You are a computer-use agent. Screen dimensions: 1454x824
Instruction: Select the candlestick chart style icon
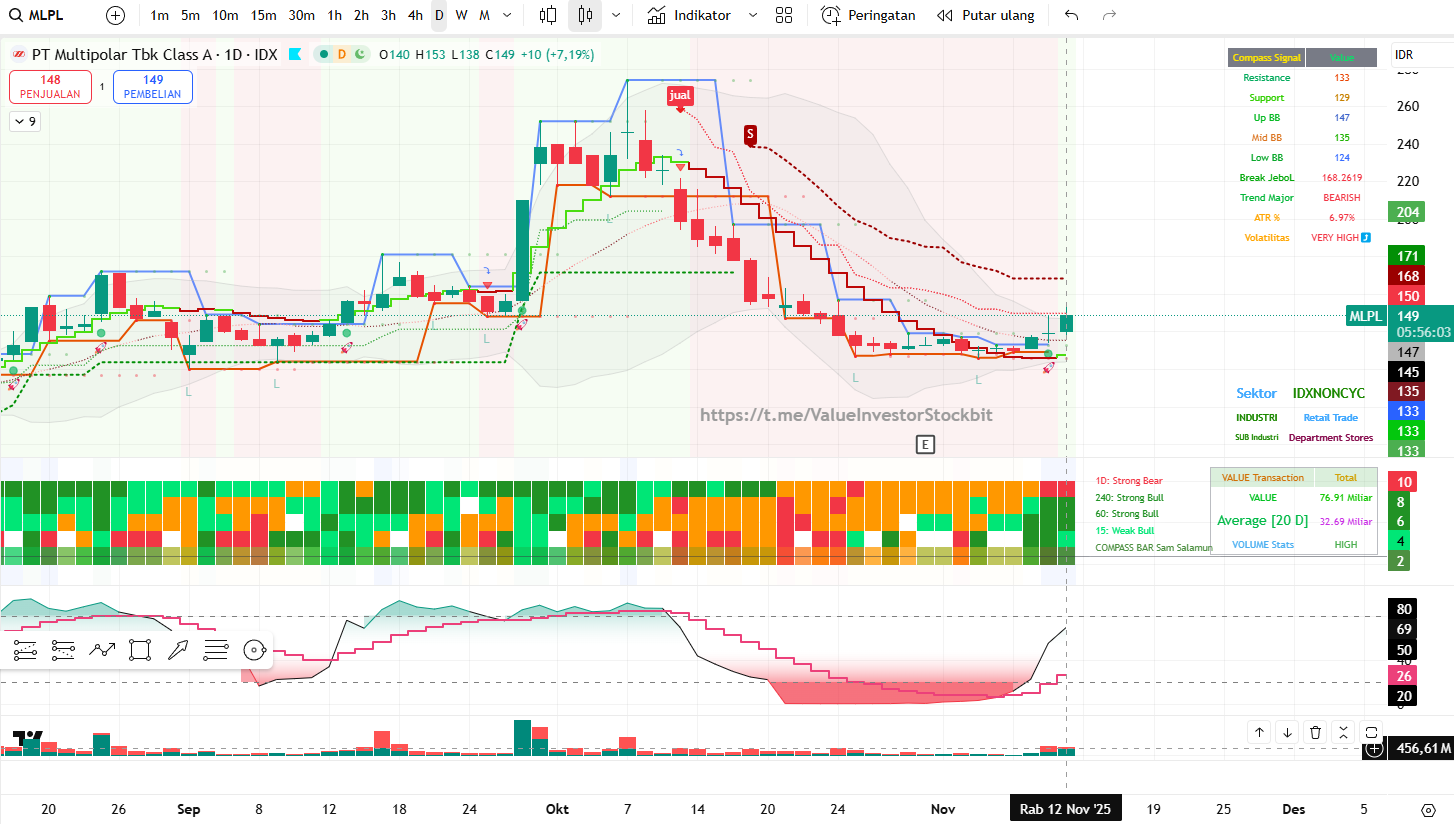585,15
